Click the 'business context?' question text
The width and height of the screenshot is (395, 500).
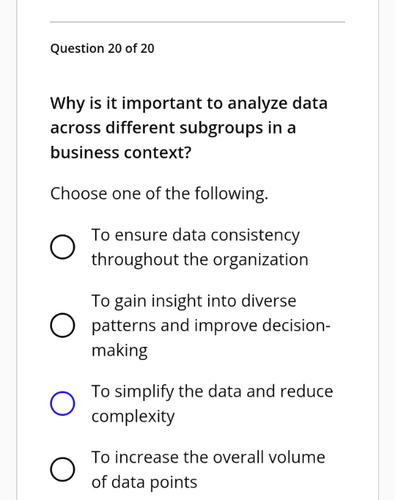(121, 153)
